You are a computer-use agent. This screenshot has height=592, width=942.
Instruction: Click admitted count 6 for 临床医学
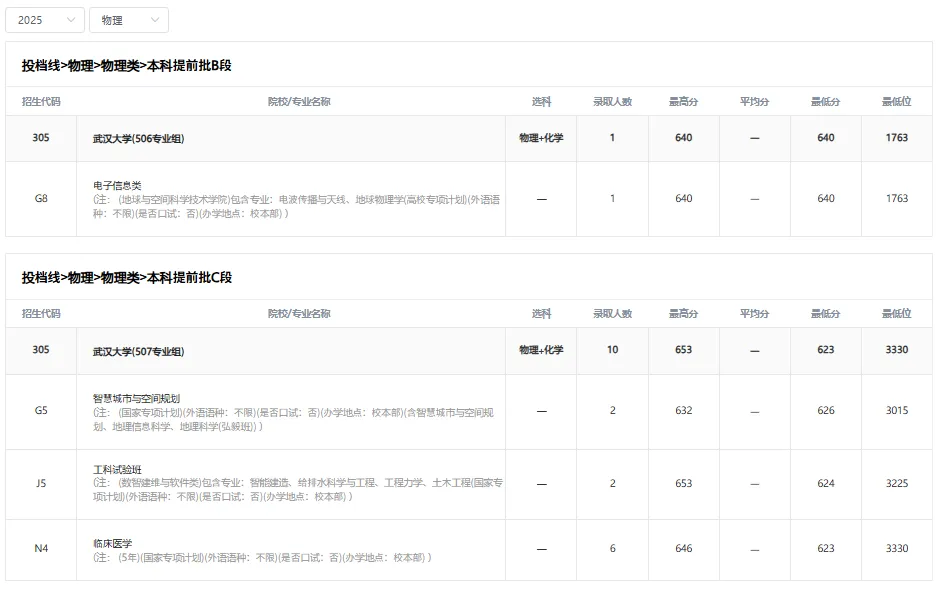612,548
